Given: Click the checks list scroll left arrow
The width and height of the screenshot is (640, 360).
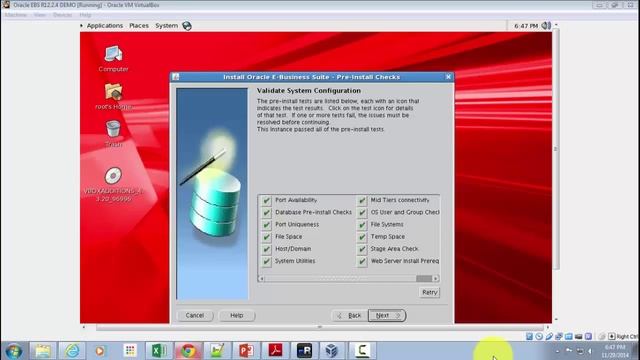Looking at the screenshot, I should [262, 278].
